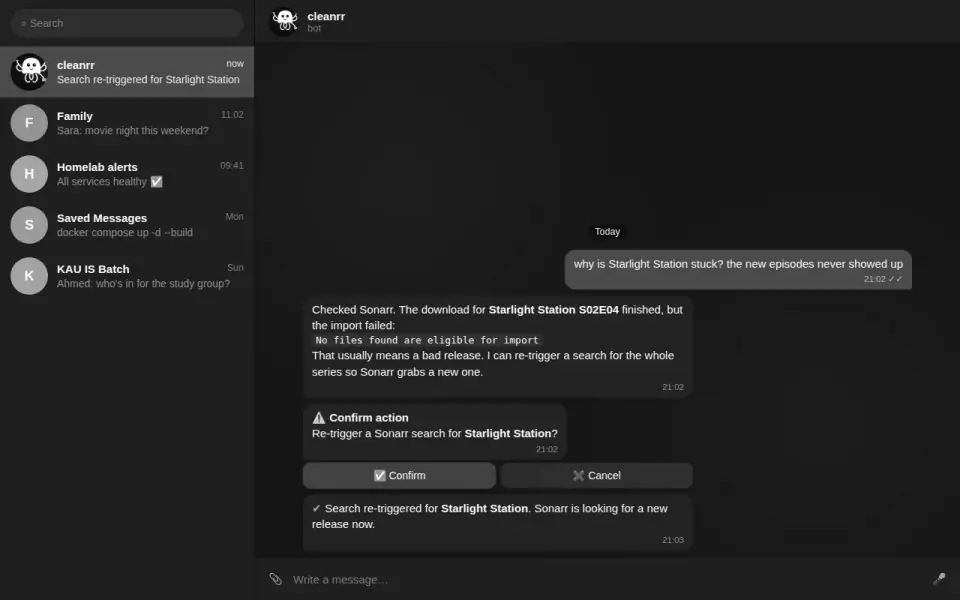The width and height of the screenshot is (960, 600).
Task: Click the microphone voice message icon
Action: (x=939, y=579)
